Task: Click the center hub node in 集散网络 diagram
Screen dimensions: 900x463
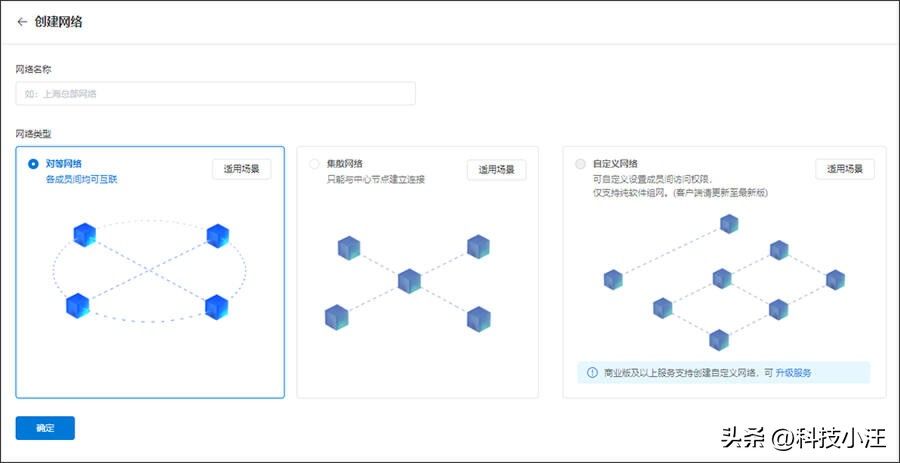Action: pos(409,281)
